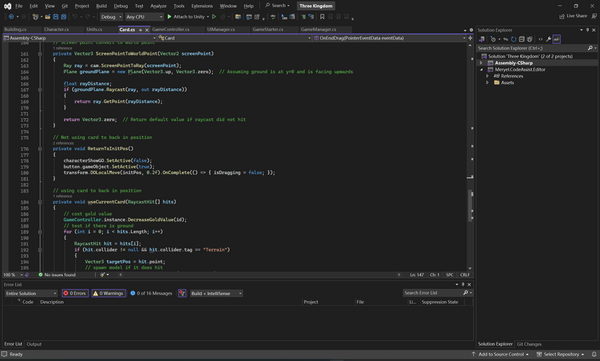This screenshot has height=361, width=600.
Task: Open the Any CPU platform dropdown
Action: tap(144, 17)
